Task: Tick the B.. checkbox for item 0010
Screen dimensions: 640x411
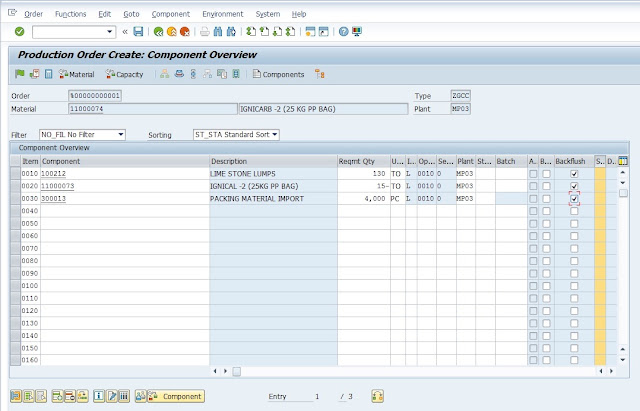Action: point(546,174)
